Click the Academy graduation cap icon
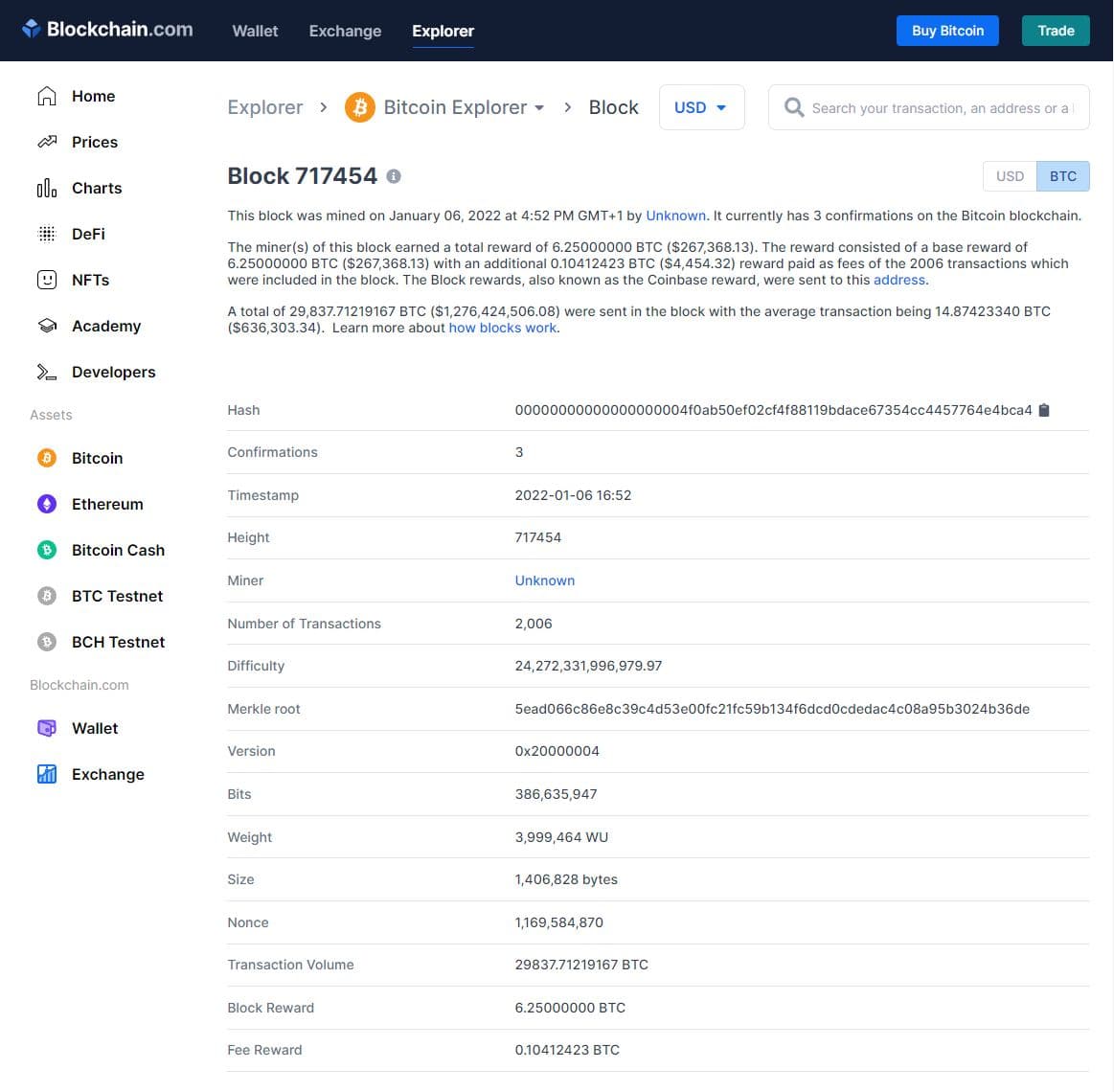Screen dimensions: 1114x1092 coord(46,326)
